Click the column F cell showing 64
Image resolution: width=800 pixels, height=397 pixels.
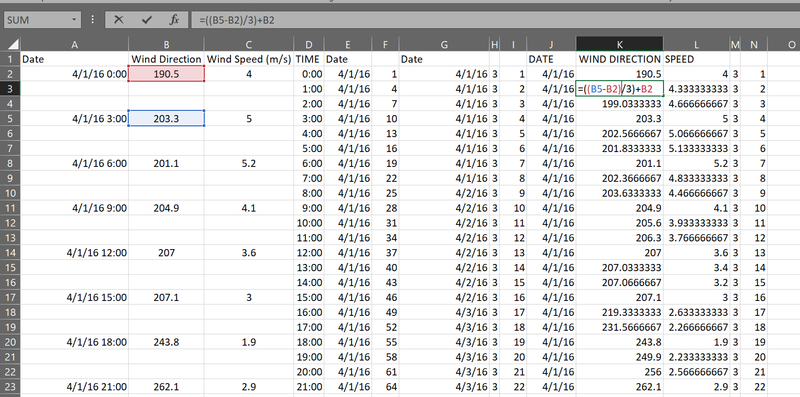pos(386,387)
